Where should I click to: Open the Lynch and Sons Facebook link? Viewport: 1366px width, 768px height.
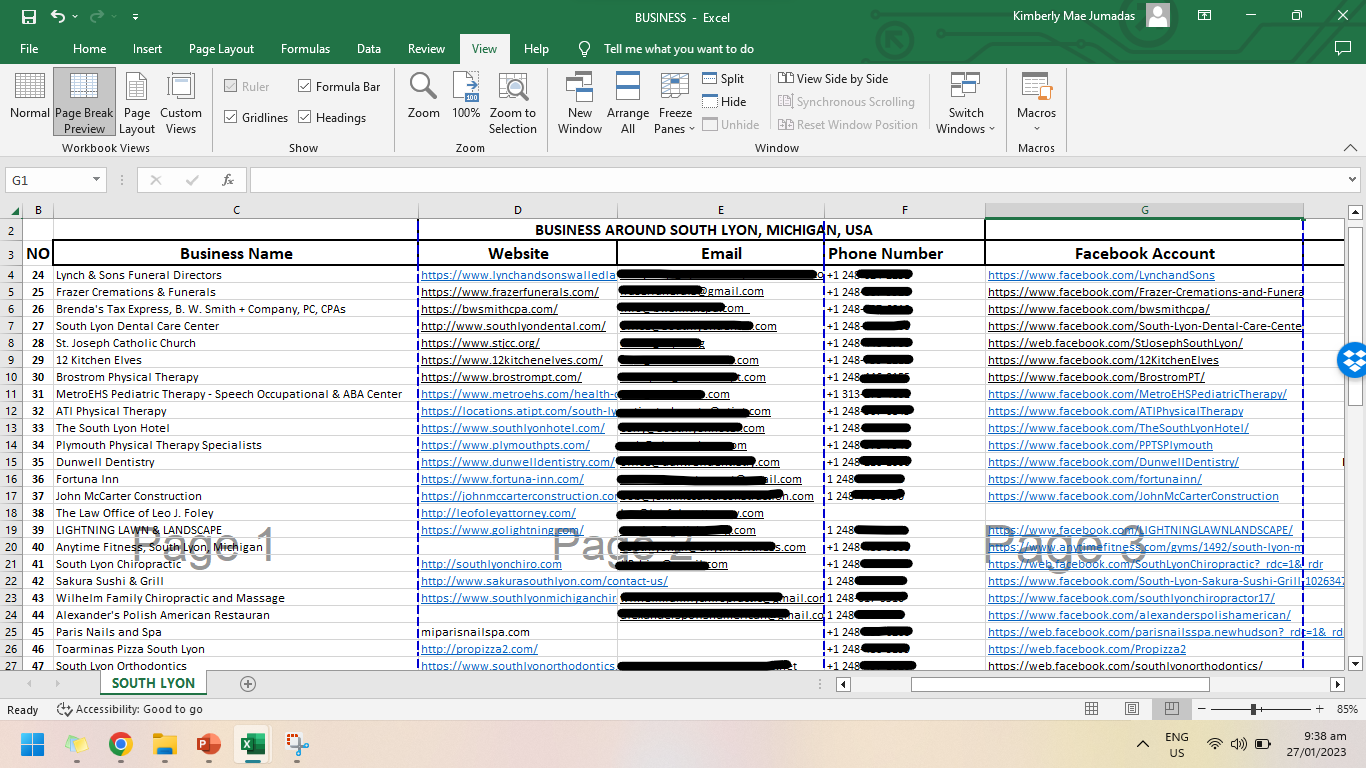pyautogui.click(x=1101, y=275)
